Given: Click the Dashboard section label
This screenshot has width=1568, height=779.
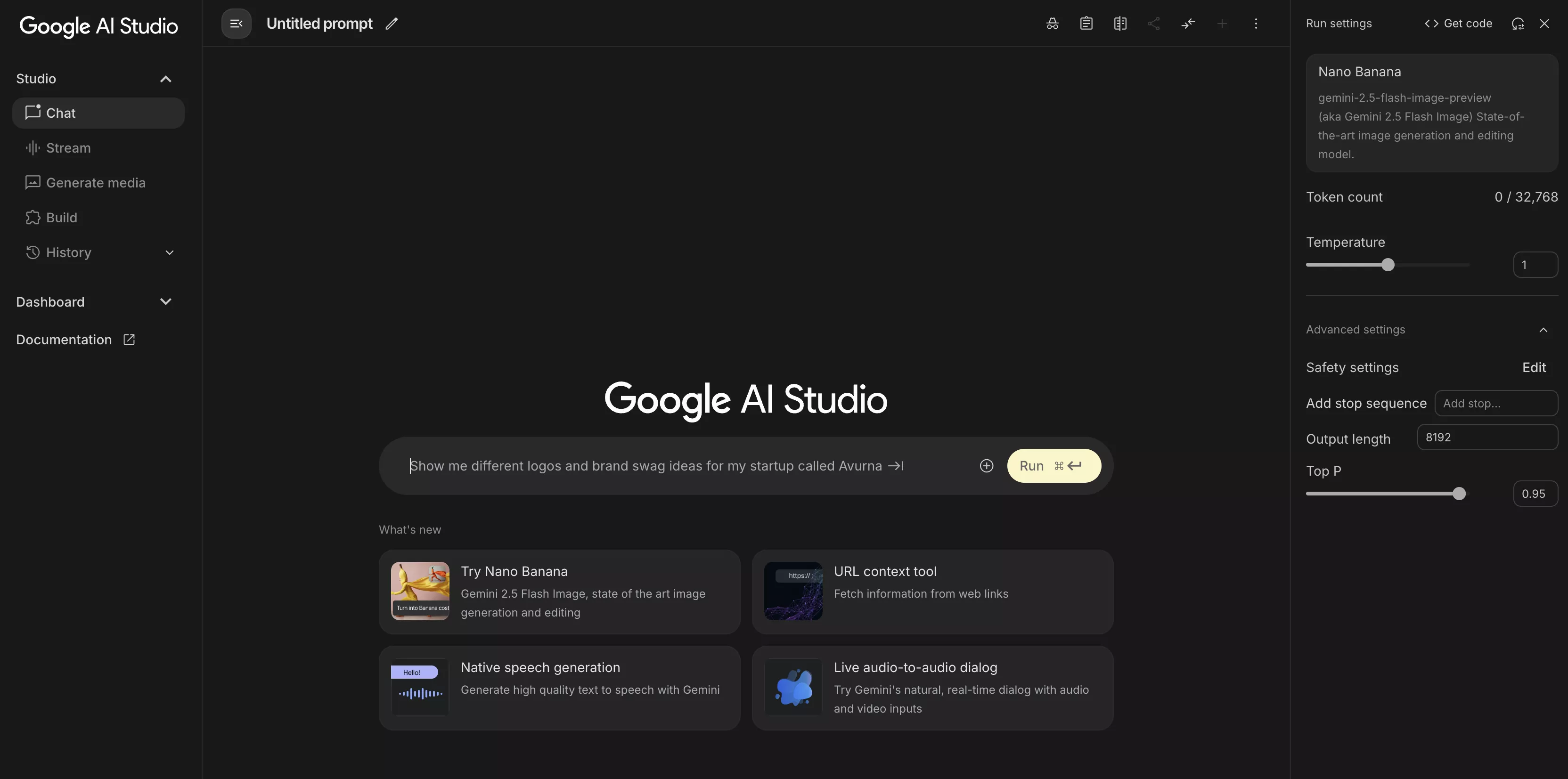Looking at the screenshot, I should pos(50,302).
